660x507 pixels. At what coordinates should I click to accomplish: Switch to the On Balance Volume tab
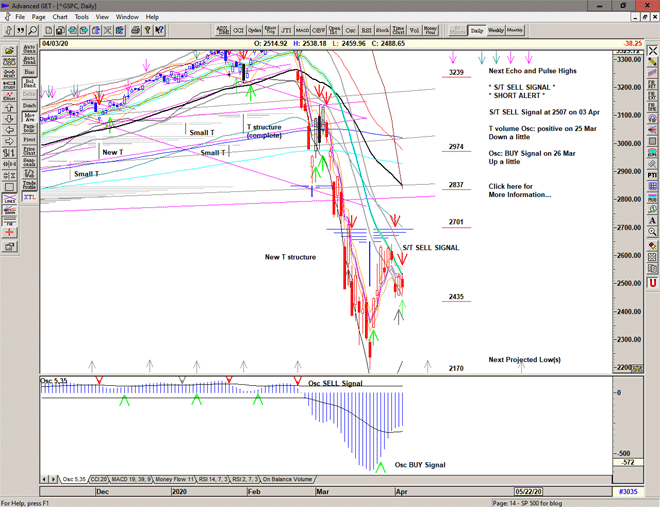[x=287, y=479]
